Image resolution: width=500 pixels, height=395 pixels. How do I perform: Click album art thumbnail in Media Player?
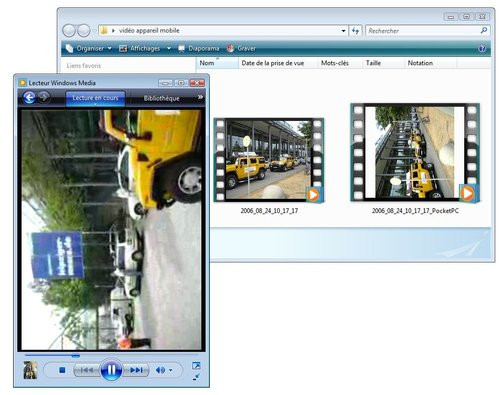[30, 370]
